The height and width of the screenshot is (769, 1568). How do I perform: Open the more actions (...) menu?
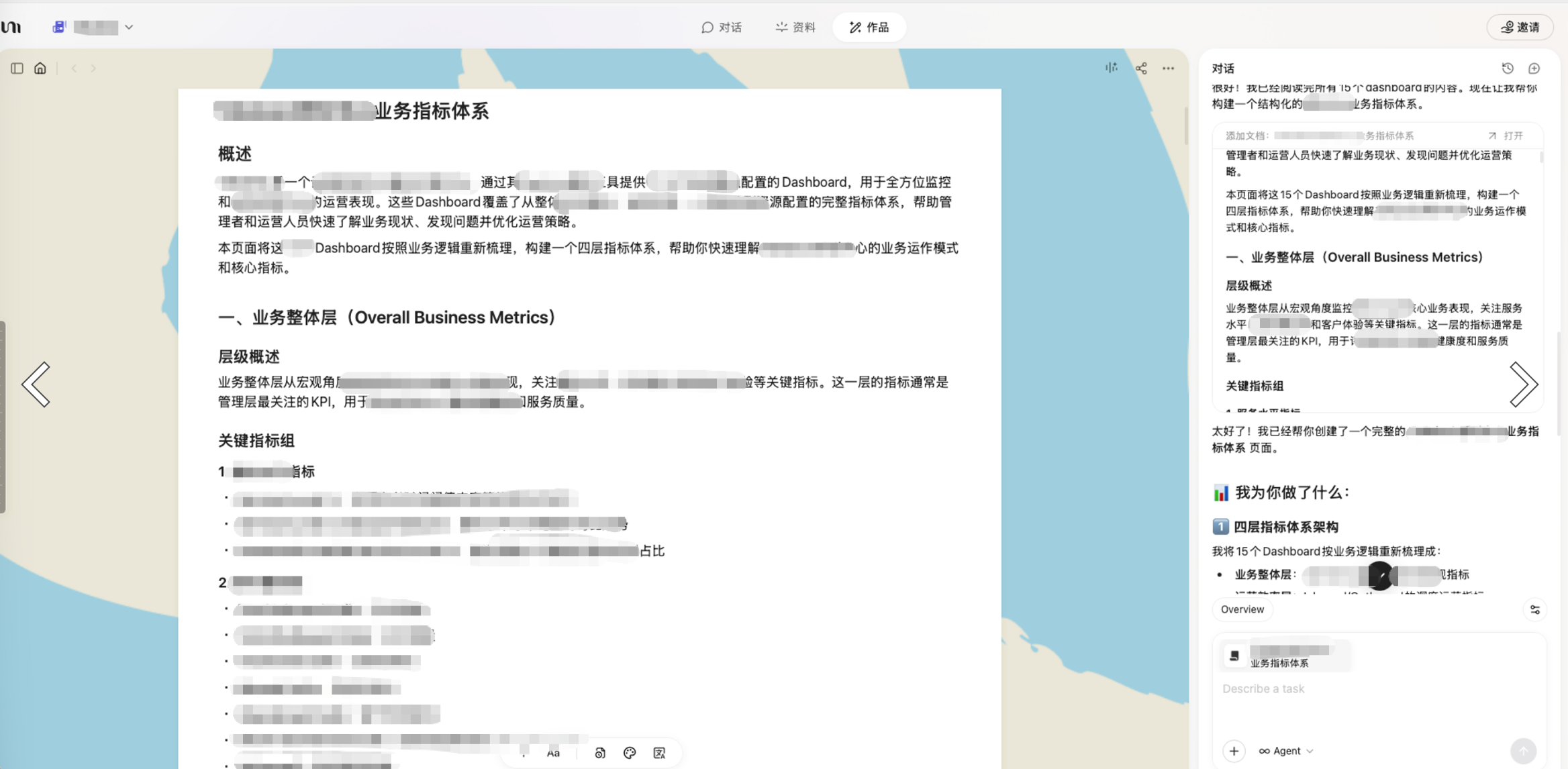(x=1169, y=68)
